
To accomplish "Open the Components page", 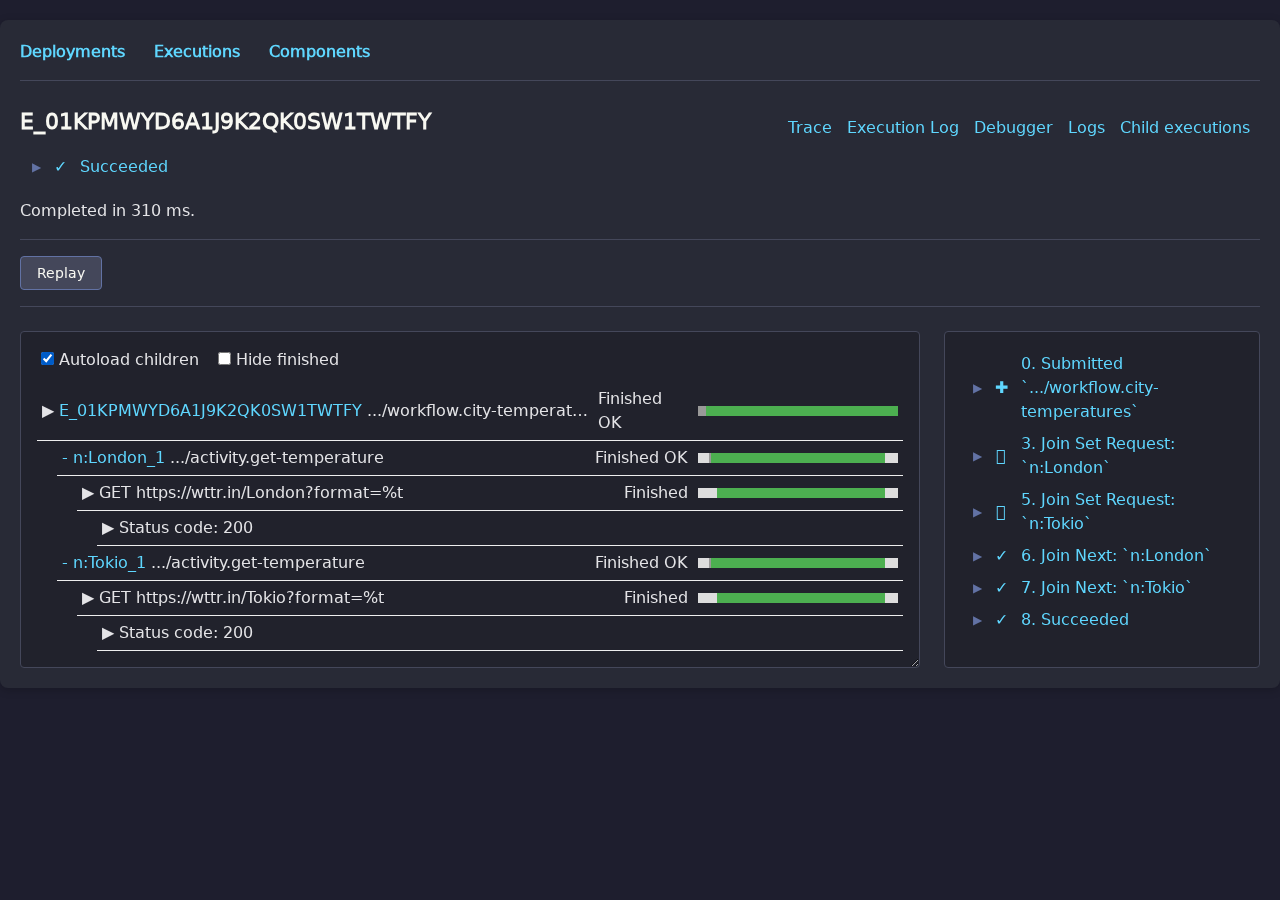I will pyautogui.click(x=319, y=51).
